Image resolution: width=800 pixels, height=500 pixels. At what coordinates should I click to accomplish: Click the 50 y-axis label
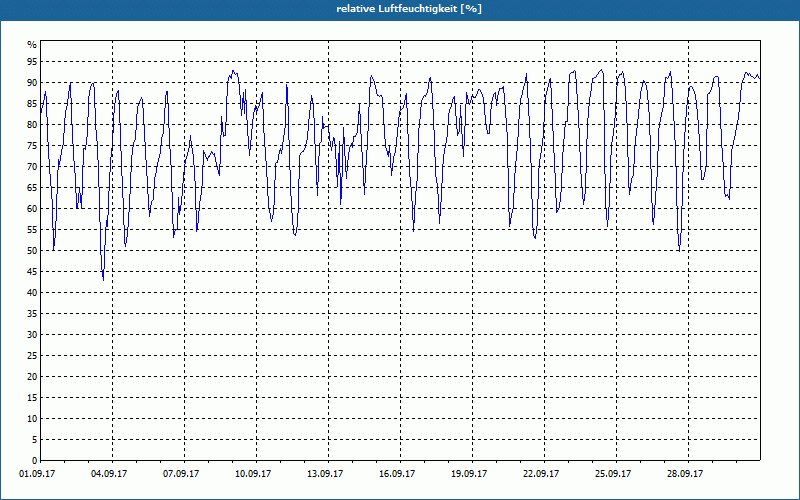[x=32, y=251]
